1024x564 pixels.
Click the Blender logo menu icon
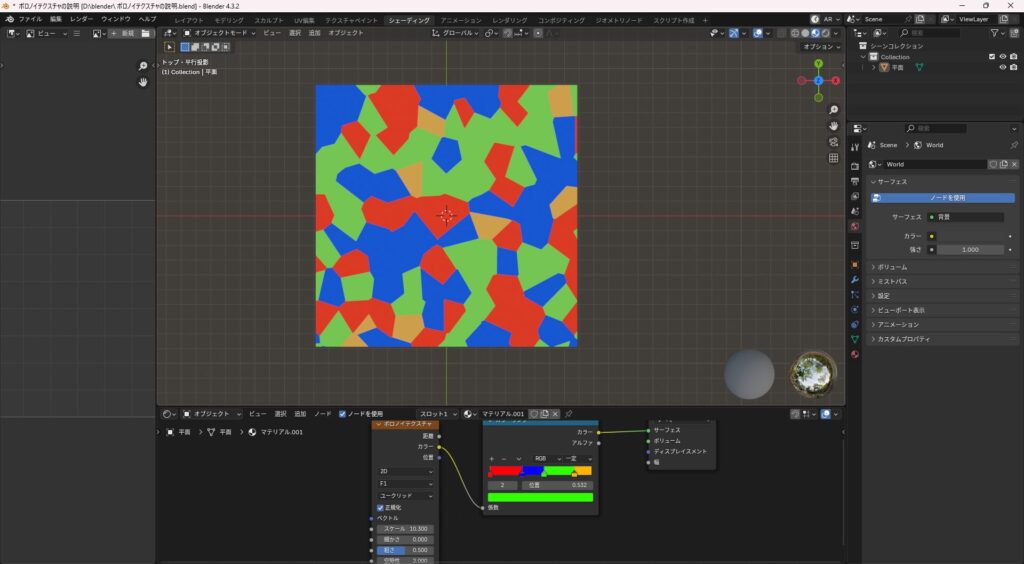tap(9, 20)
